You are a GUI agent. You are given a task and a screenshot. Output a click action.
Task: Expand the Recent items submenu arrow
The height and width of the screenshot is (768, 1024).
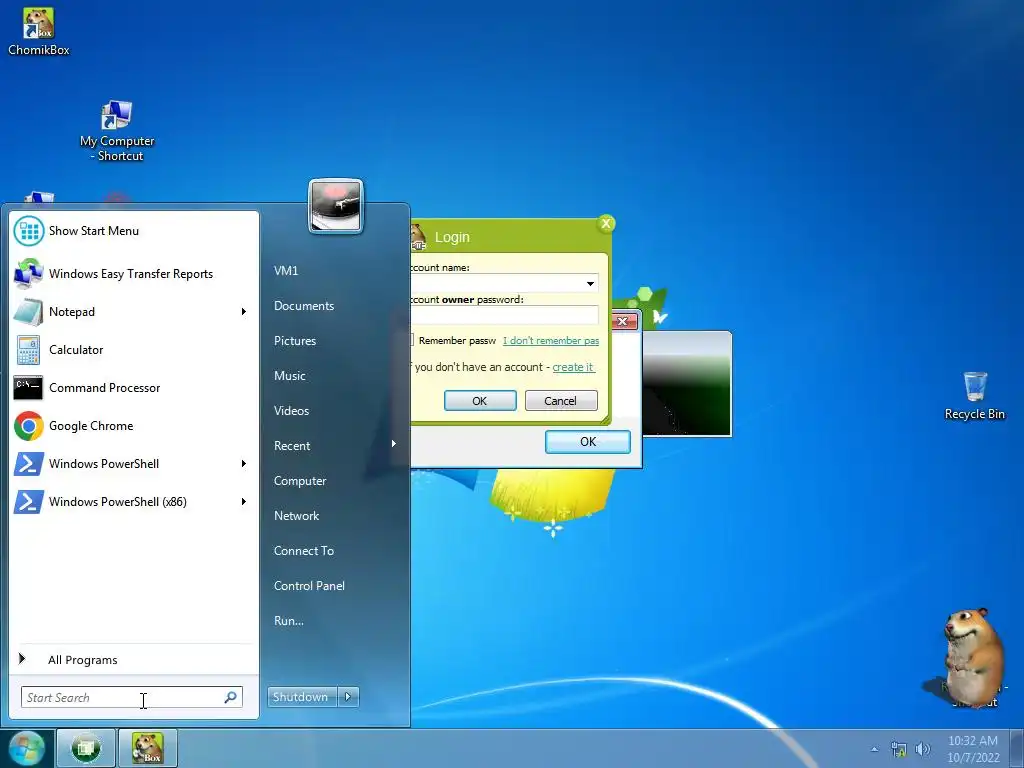point(394,444)
